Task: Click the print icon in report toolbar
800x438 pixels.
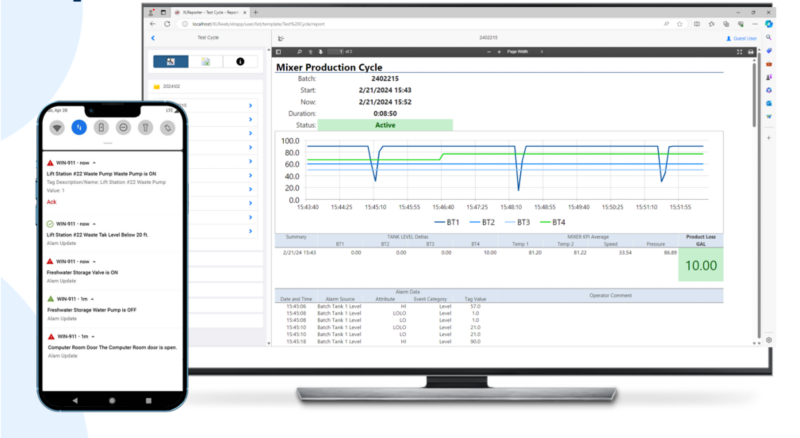Action: pyautogui.click(x=749, y=51)
